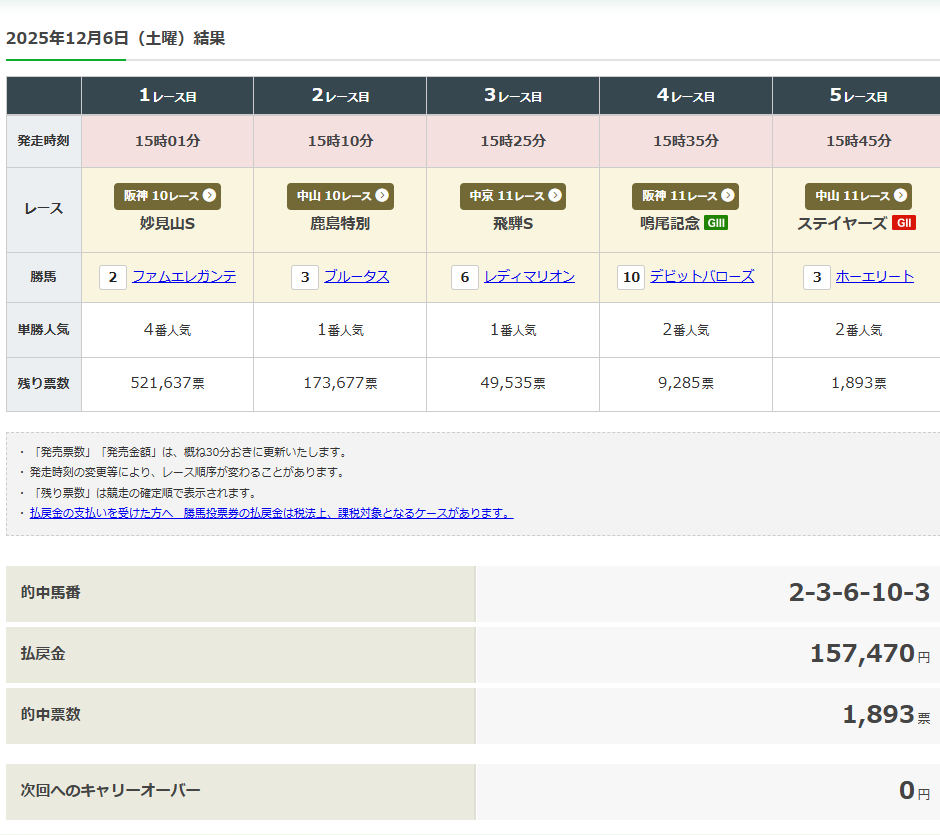Select the 1レース目 column header
The height and width of the screenshot is (835, 940).
pyautogui.click(x=167, y=96)
